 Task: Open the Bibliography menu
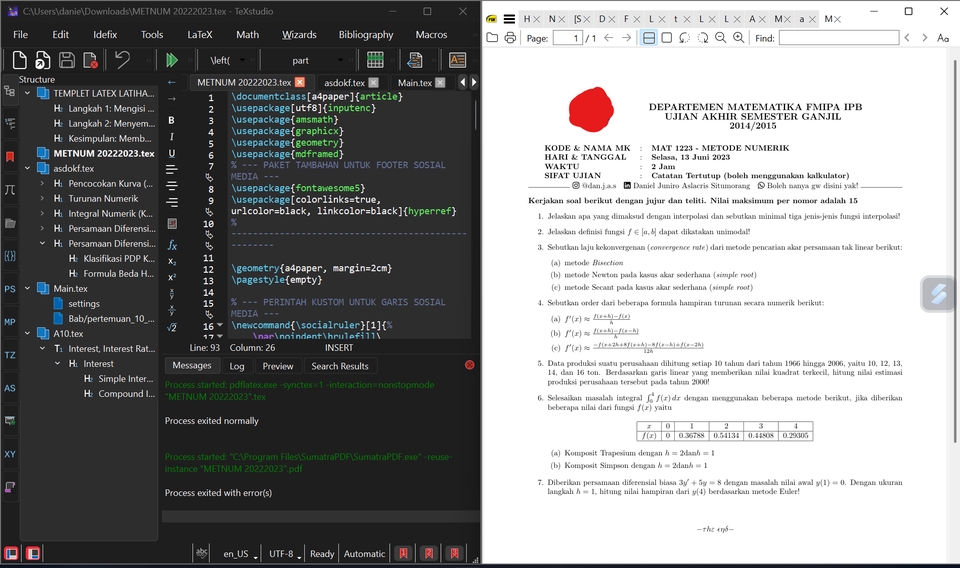(366, 34)
